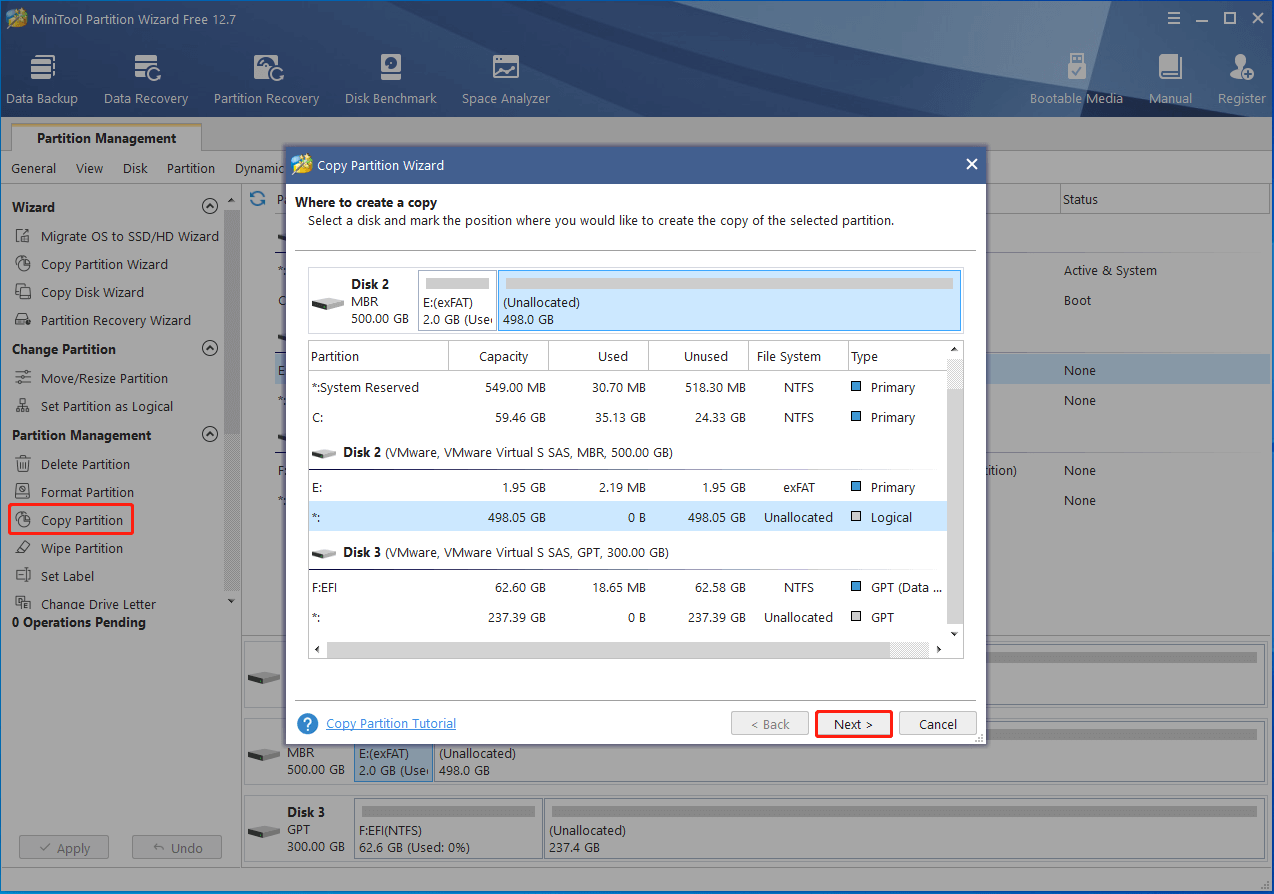
Task: Click Delete Partition in the sidebar
Action: point(72,465)
